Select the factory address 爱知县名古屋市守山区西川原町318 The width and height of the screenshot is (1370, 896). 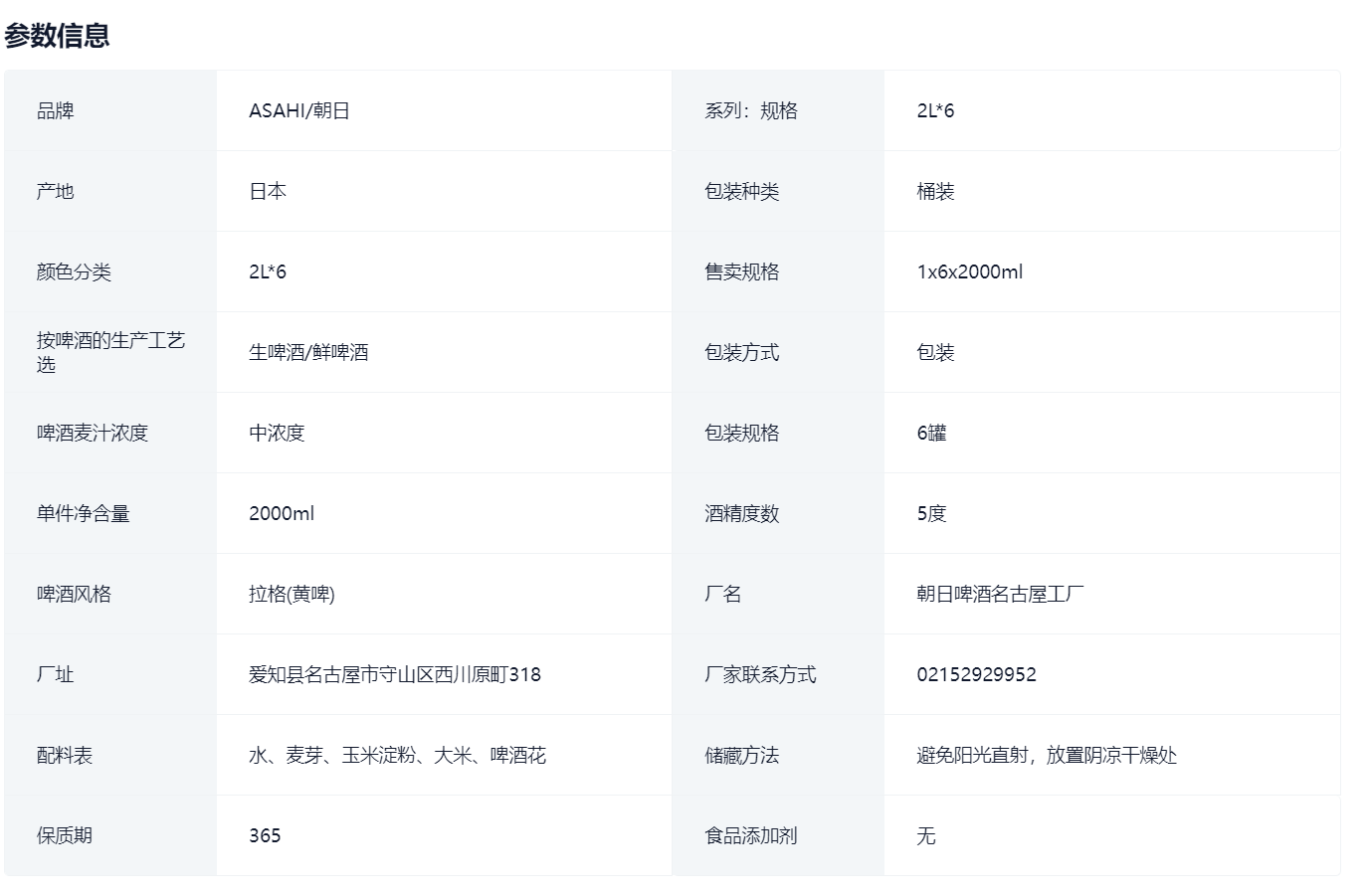(394, 674)
